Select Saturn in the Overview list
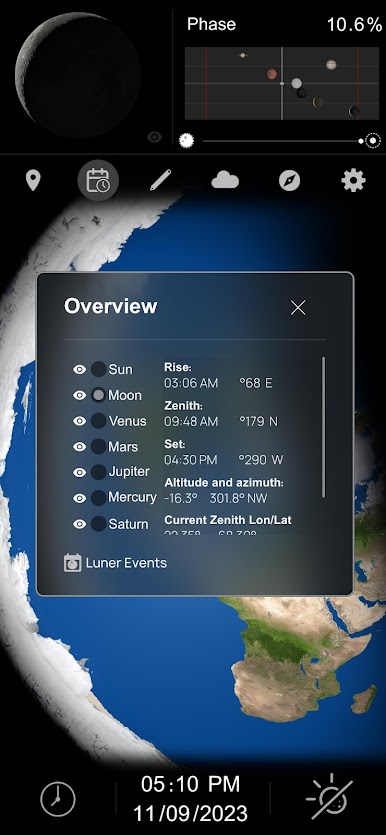 coord(120,524)
